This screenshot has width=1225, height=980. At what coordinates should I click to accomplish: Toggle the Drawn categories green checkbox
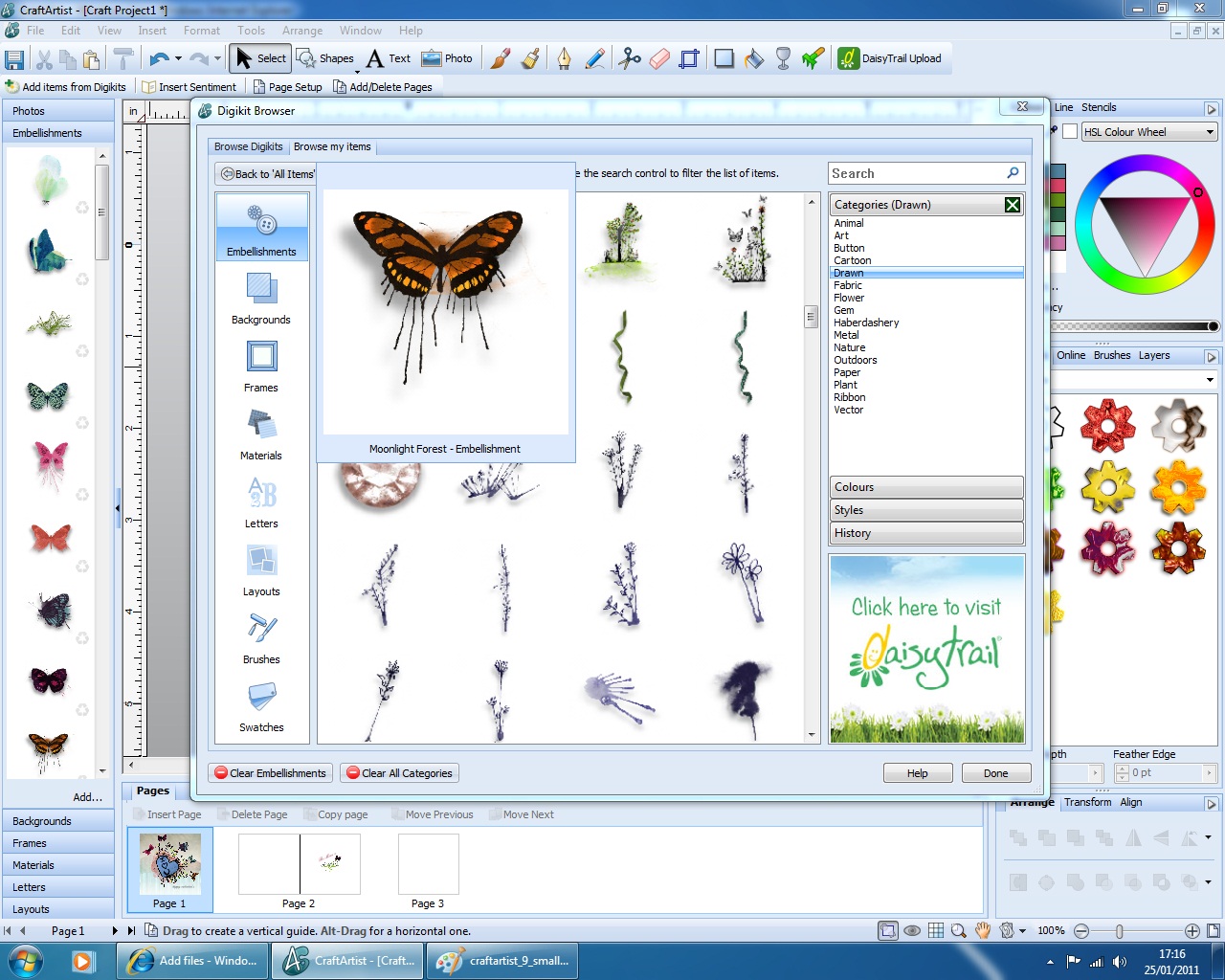point(1013,205)
